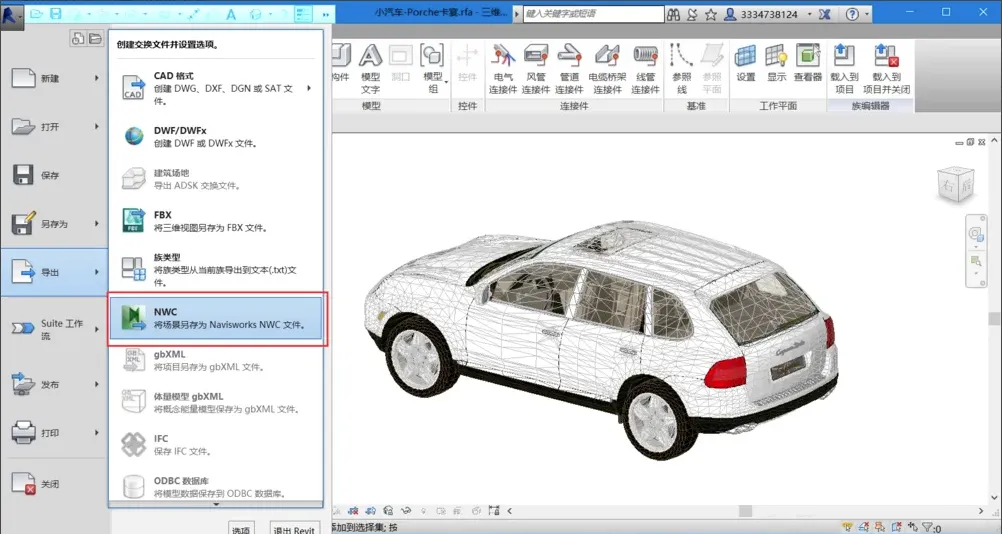The height and width of the screenshot is (534, 1002).
Task: Select the NWC export option
Action: (216, 319)
